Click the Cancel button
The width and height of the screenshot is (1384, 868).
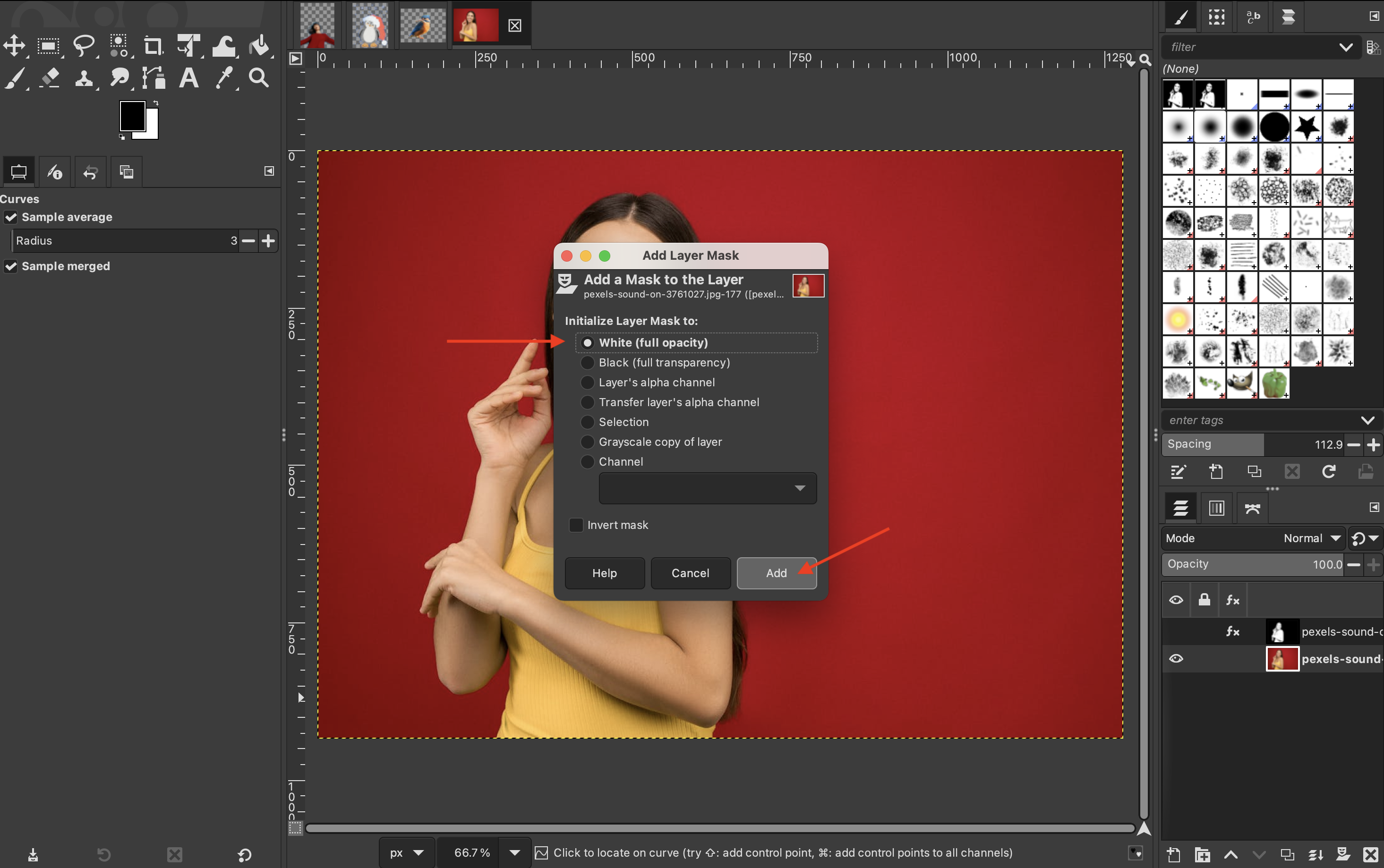click(x=690, y=573)
